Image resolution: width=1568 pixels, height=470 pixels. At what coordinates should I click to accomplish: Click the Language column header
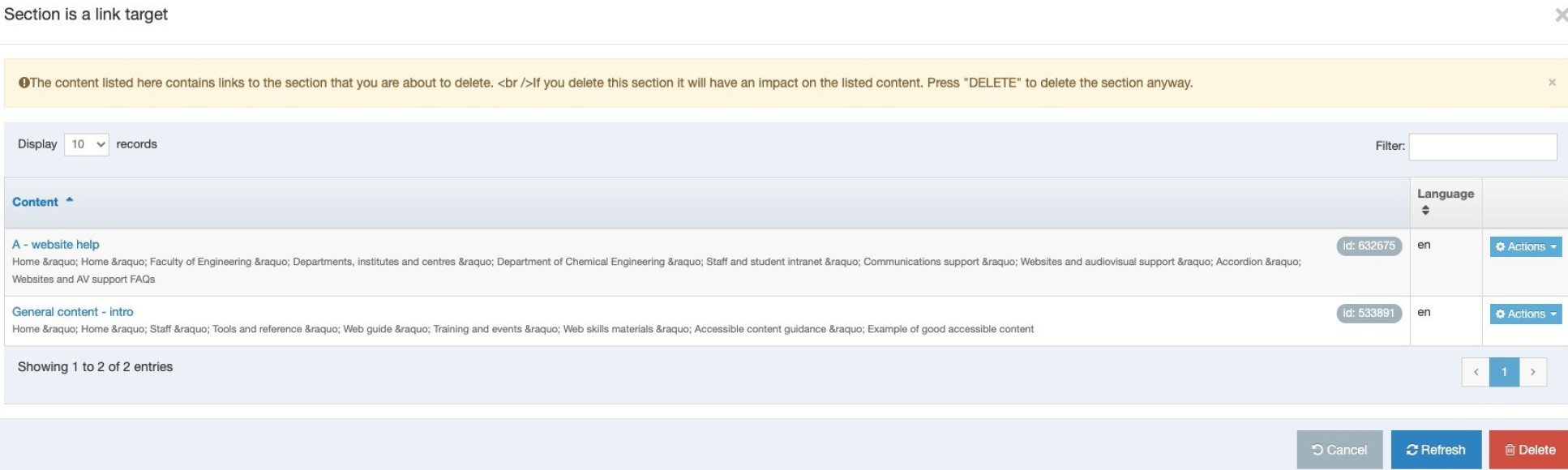click(x=1445, y=194)
